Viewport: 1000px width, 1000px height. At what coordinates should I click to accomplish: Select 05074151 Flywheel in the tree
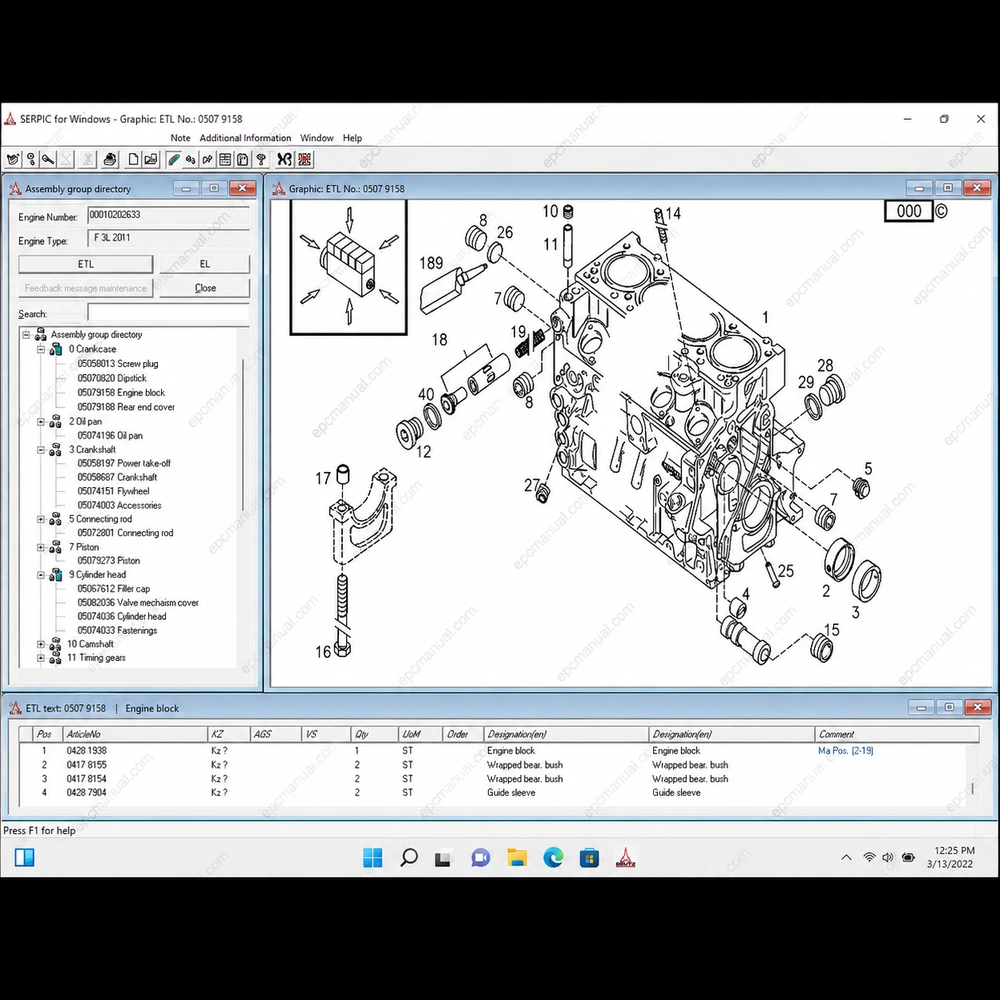(x=114, y=491)
